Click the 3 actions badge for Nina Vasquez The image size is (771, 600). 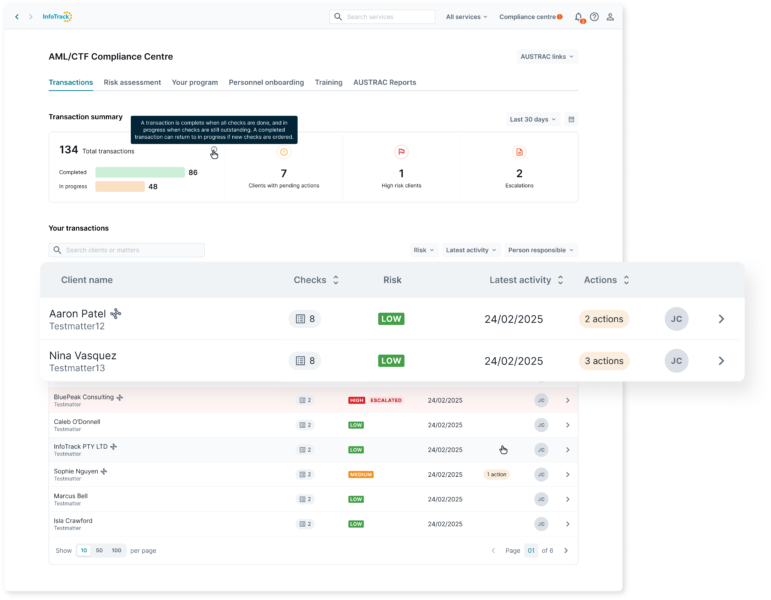pyautogui.click(x=604, y=361)
